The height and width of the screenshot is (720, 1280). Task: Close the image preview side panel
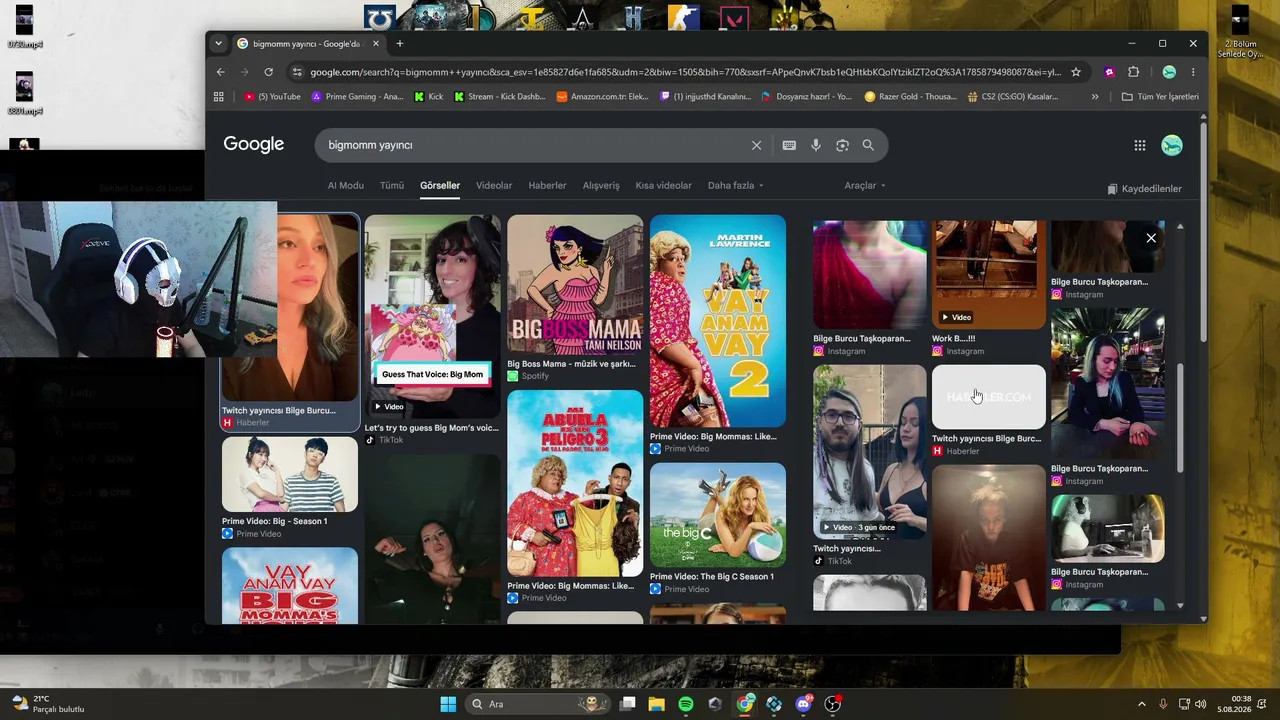tap(1151, 238)
